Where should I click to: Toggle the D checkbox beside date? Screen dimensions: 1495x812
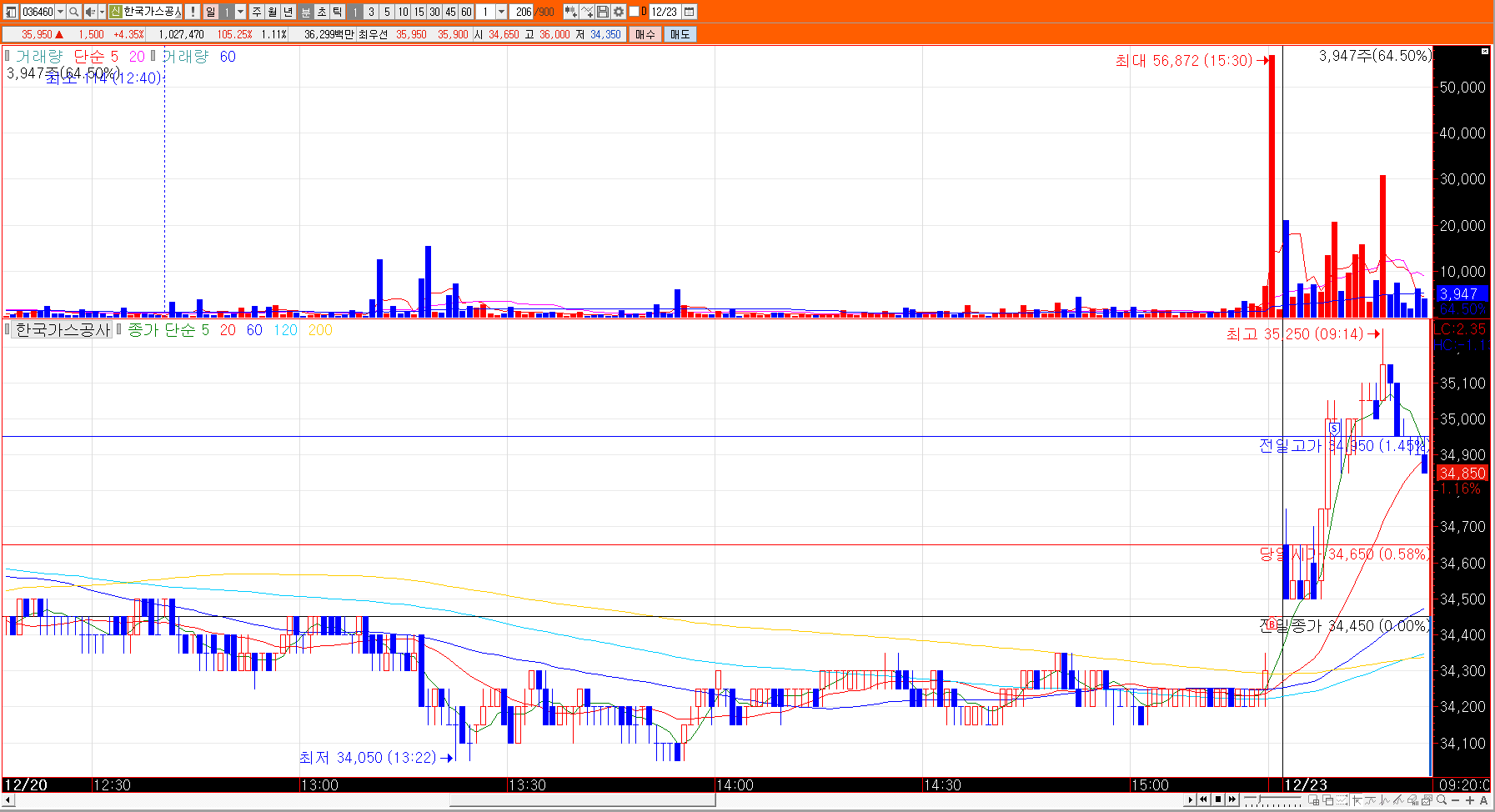point(633,12)
